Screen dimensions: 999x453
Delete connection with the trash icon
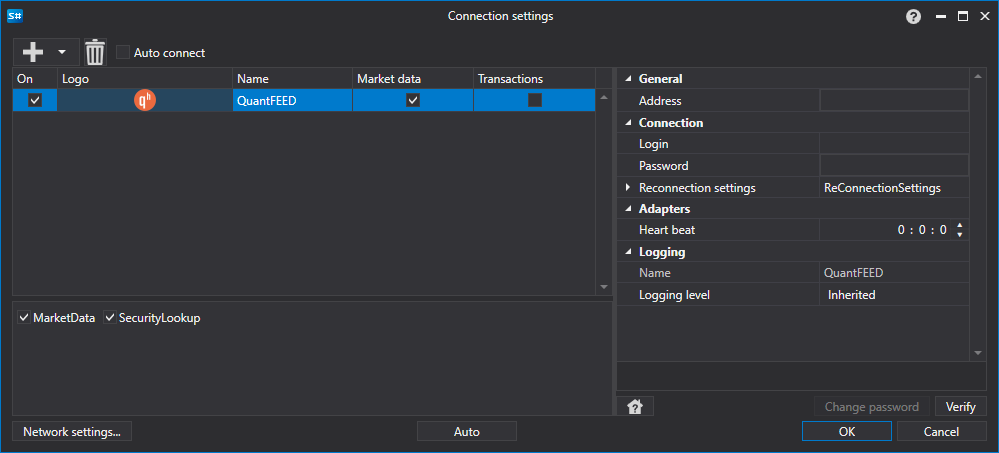click(x=95, y=52)
